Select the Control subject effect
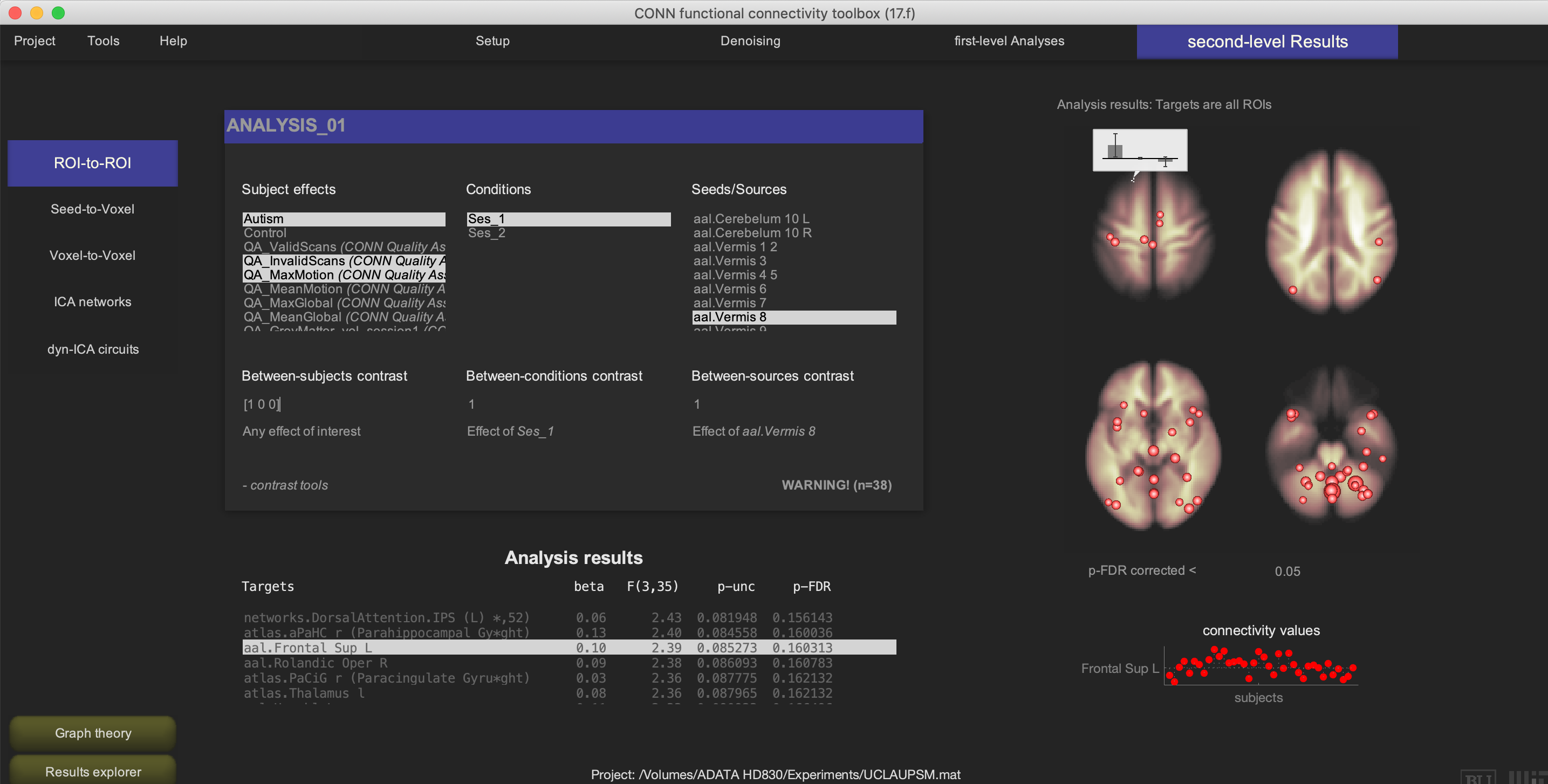The height and width of the screenshot is (784, 1548). tap(265, 233)
